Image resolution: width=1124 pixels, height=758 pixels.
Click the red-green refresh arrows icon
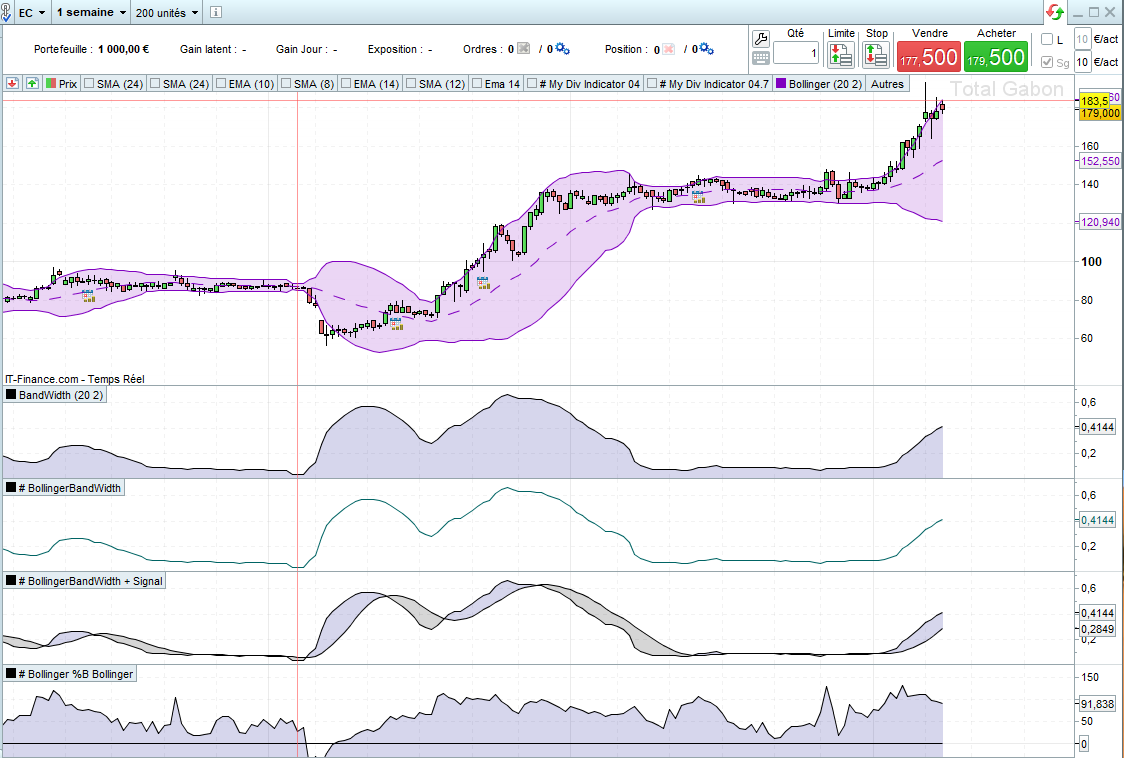pos(1055,12)
